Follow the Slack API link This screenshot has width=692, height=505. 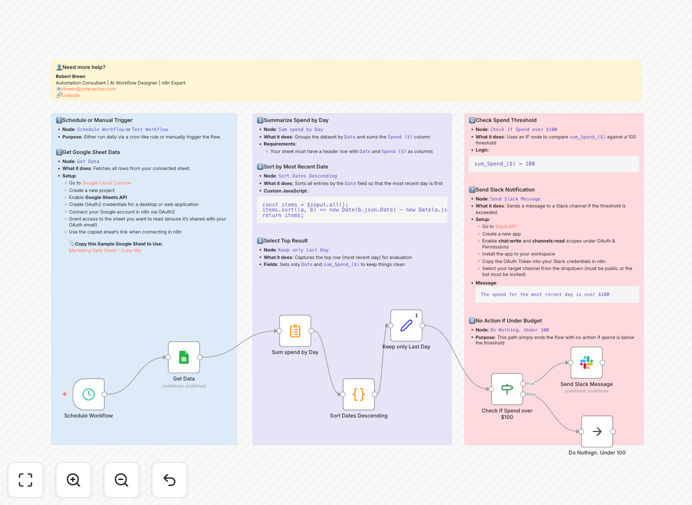[x=506, y=226]
